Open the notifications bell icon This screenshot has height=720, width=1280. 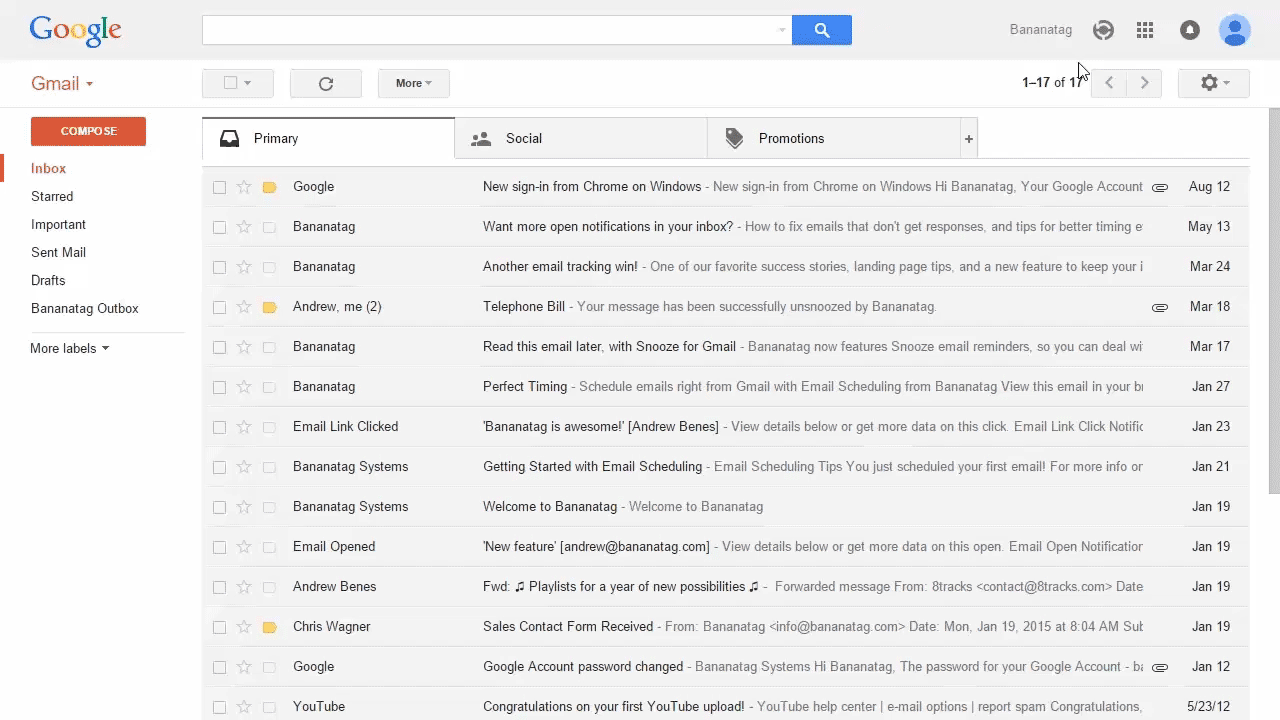(1189, 30)
